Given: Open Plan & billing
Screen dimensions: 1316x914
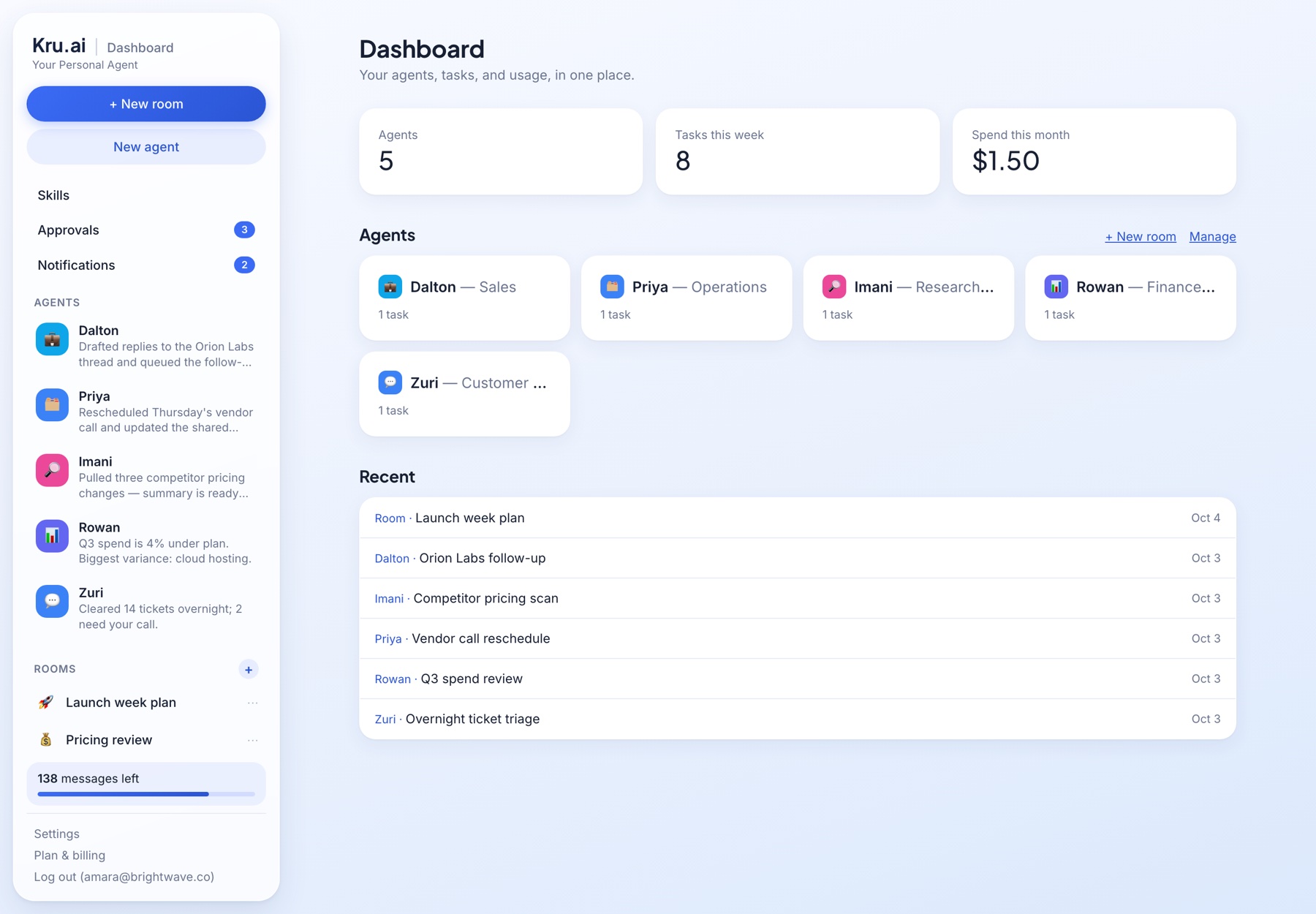Looking at the screenshot, I should coord(69,856).
